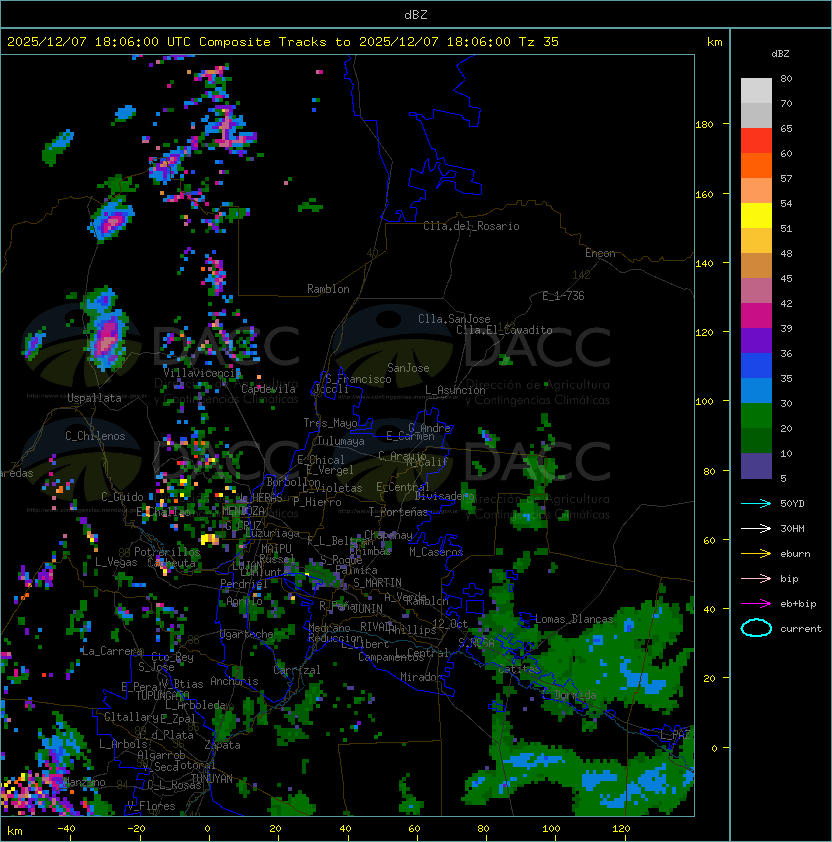Click the magenta eb+bip arrow in legend
This screenshot has width=832, height=842.
pyautogui.click(x=756, y=604)
